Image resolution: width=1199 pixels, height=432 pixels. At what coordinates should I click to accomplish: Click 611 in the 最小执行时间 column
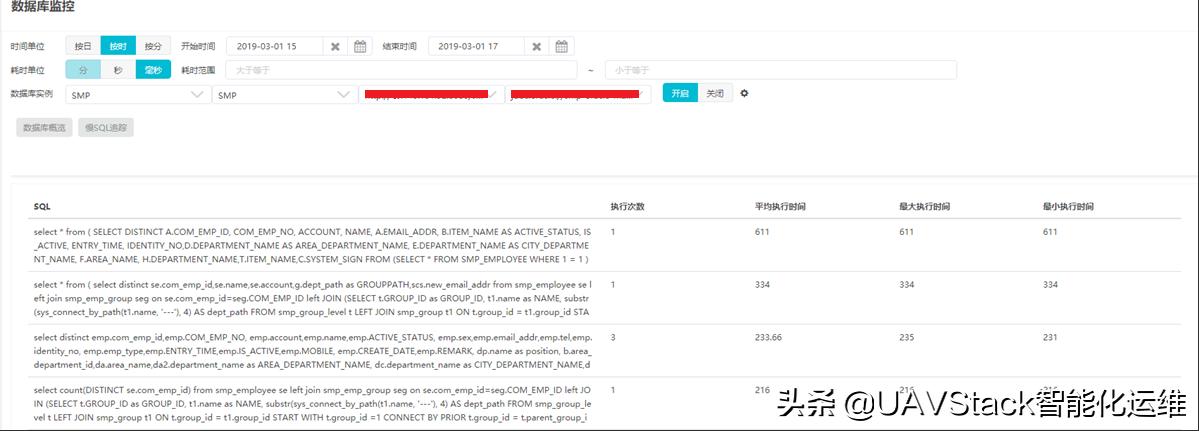1050,231
